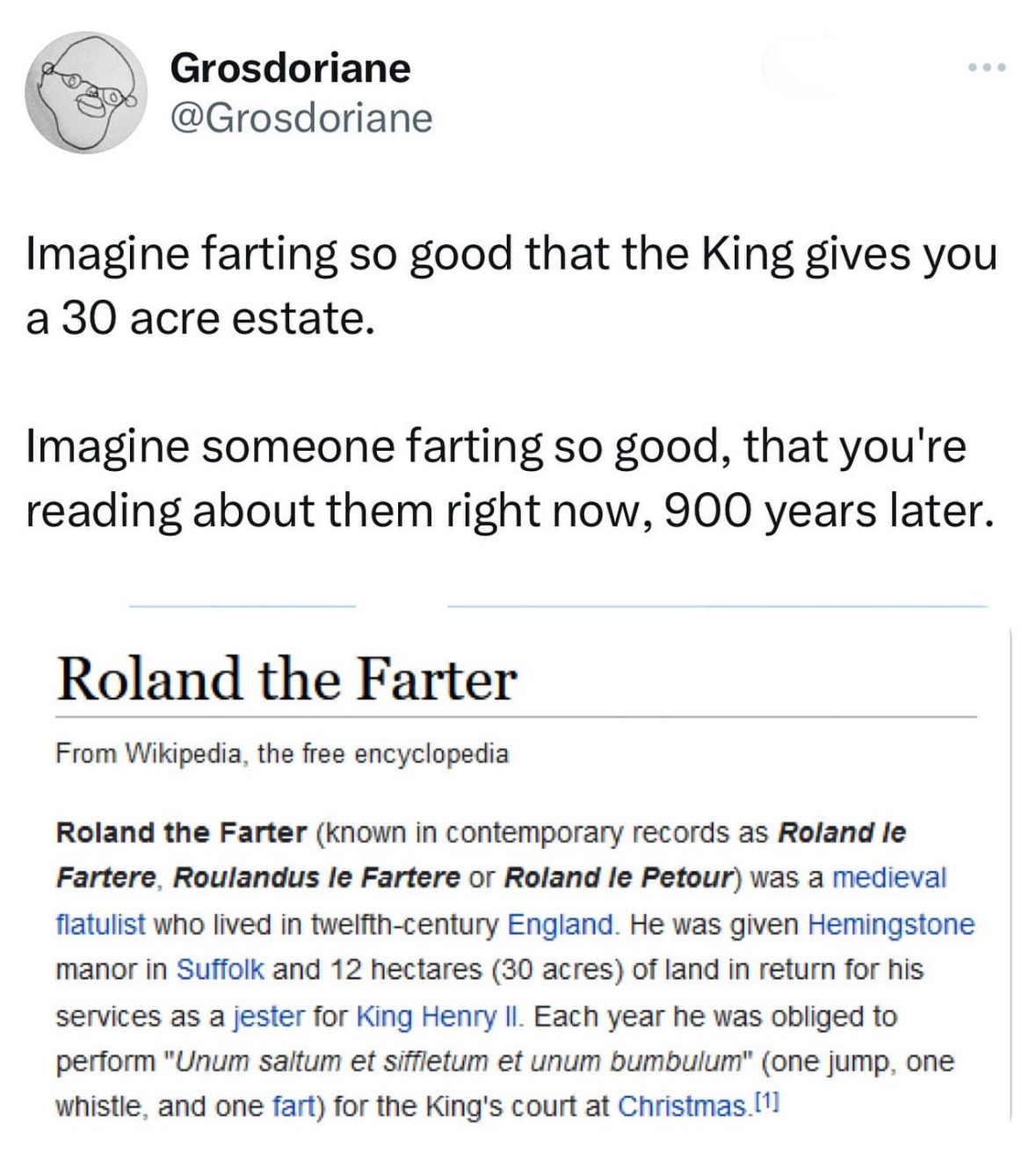Click the [1] citation superscript
This screenshot has height=1167, width=1036.
765,1098
